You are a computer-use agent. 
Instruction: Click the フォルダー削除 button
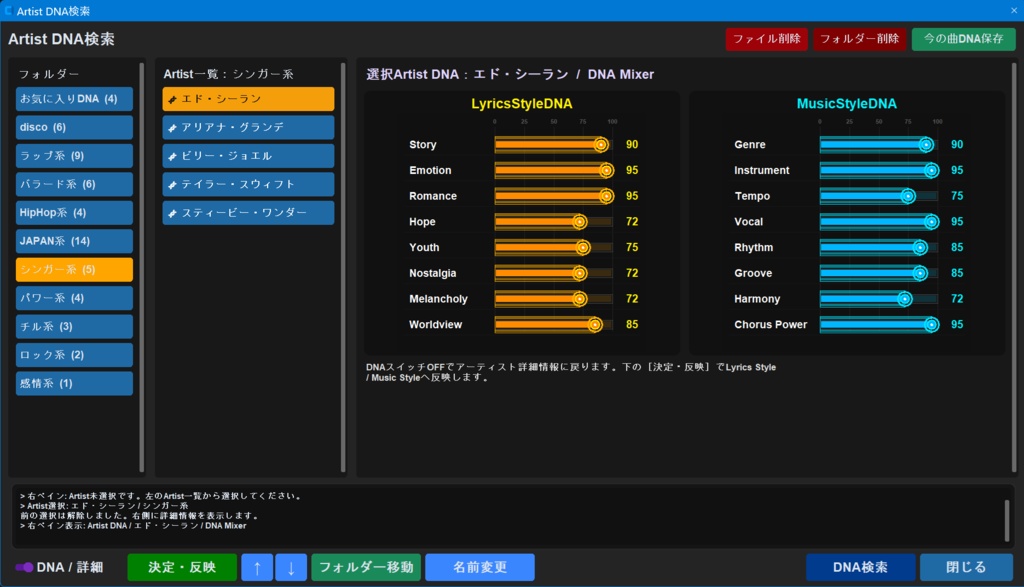coord(859,39)
